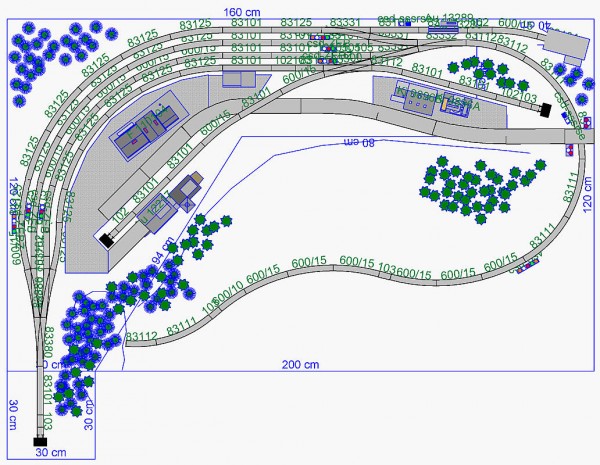Screen dimensions: 600x465
Task: Click the signal symbol on the lower-right curve
Action: (527, 267)
